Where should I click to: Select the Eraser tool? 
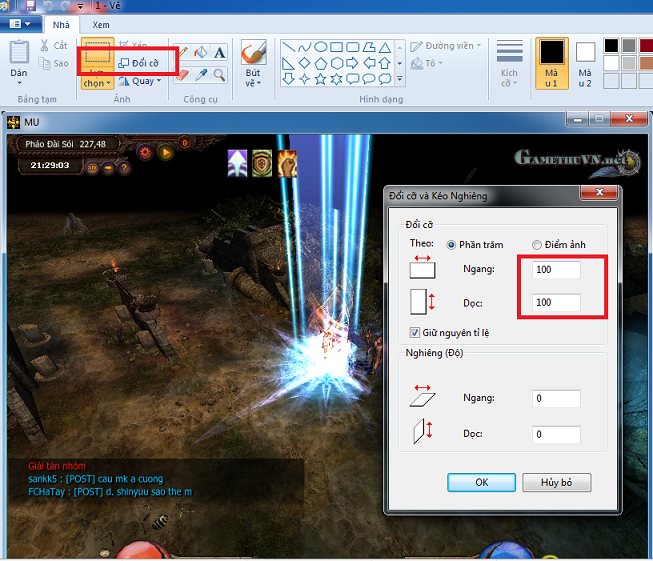point(182,75)
